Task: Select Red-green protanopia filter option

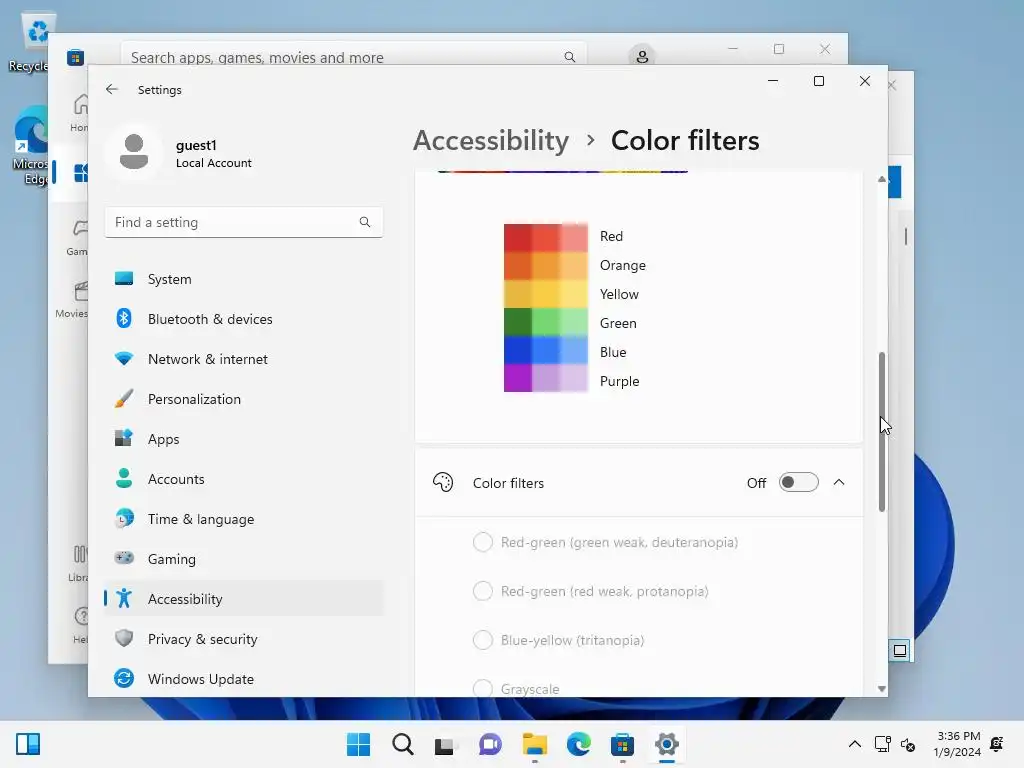Action: [x=483, y=591]
